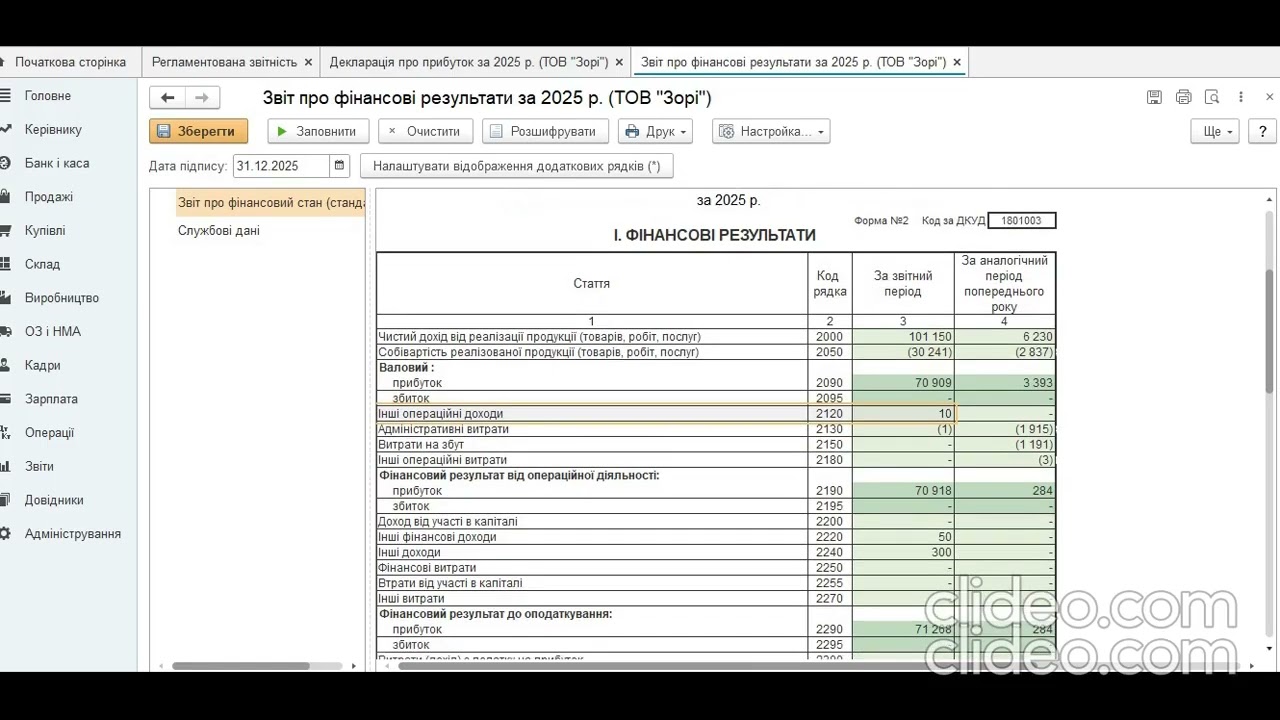
Task: Select the (30 241) cell in row 2050
Action: click(x=903, y=353)
